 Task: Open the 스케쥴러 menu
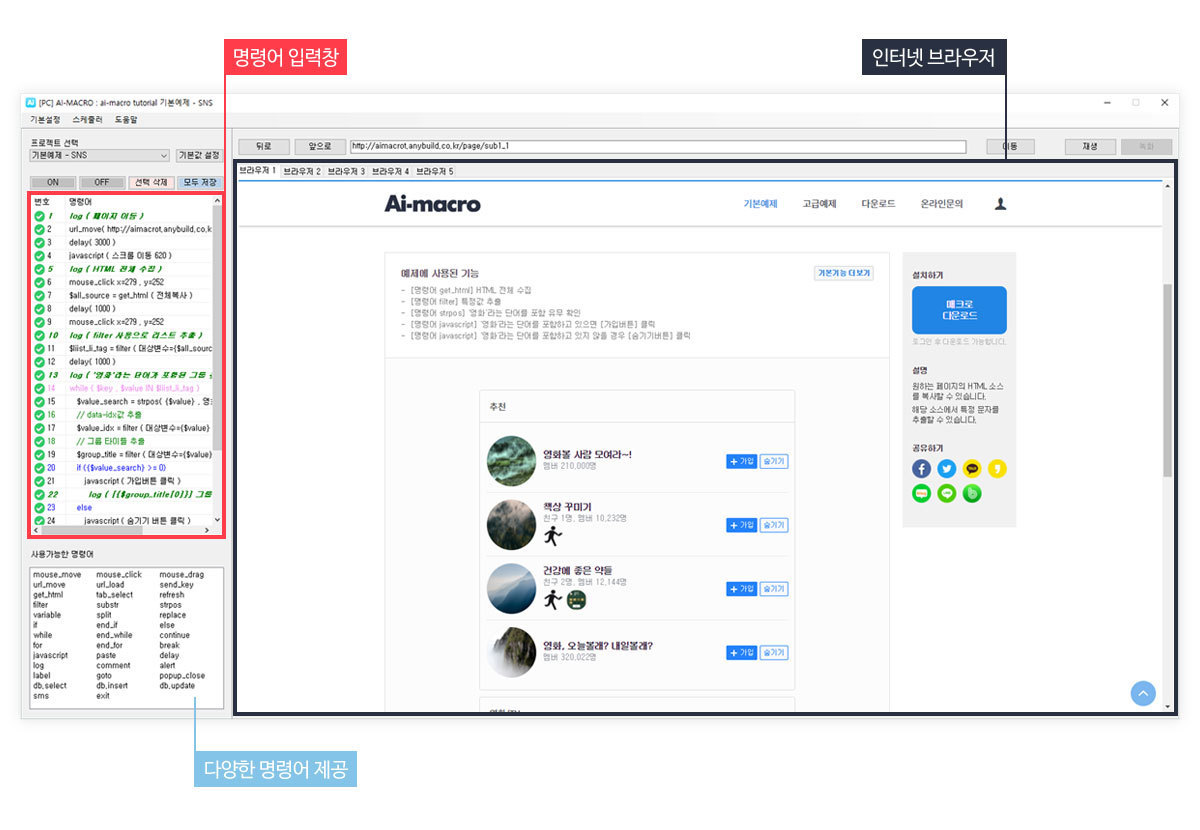point(87,120)
